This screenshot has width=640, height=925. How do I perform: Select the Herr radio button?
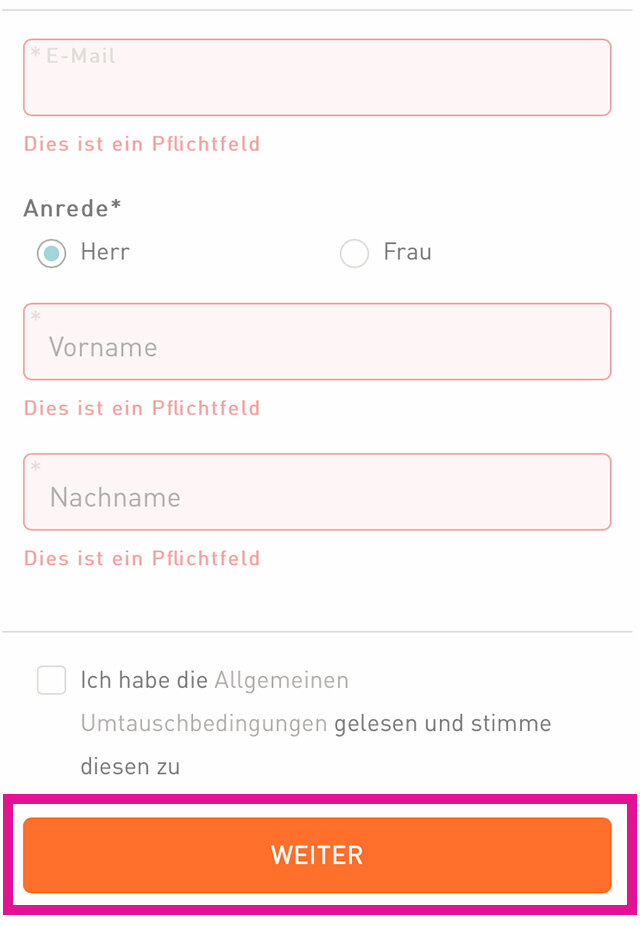tap(52, 254)
